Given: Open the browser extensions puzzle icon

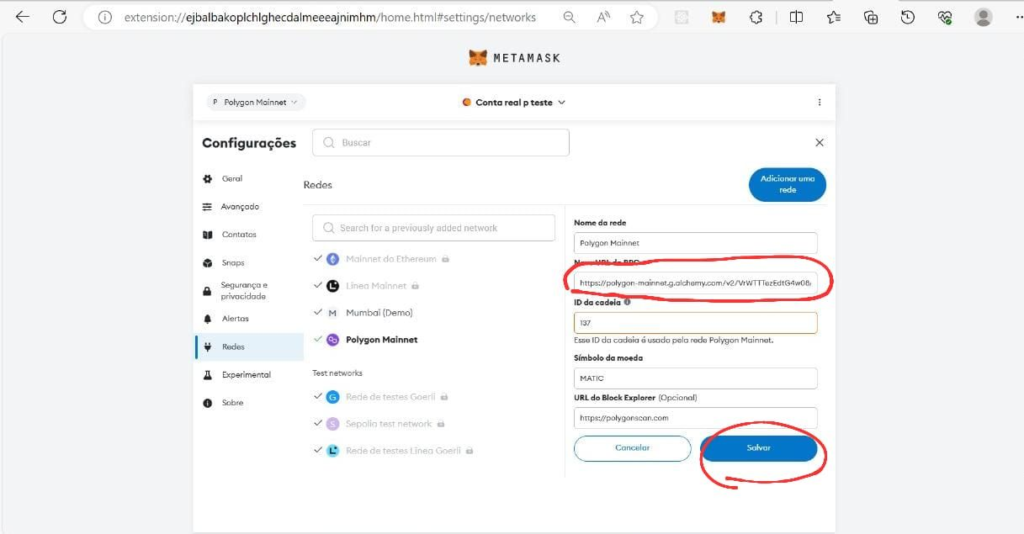Looking at the screenshot, I should click(756, 18).
